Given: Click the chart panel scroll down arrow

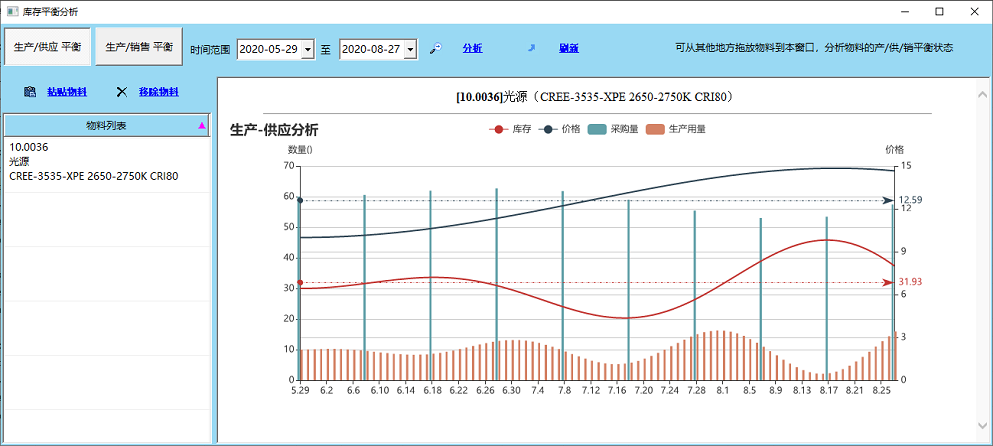Looking at the screenshot, I should 982,424.
